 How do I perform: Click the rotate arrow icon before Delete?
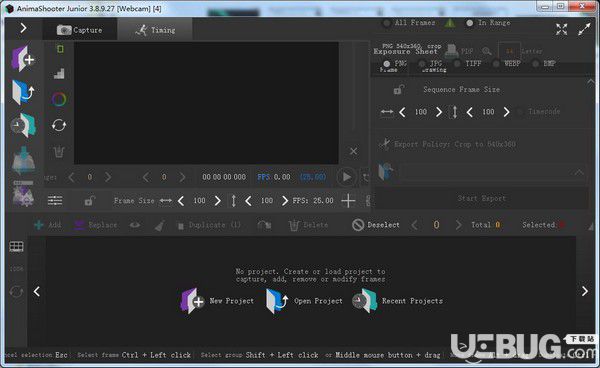coord(264,225)
